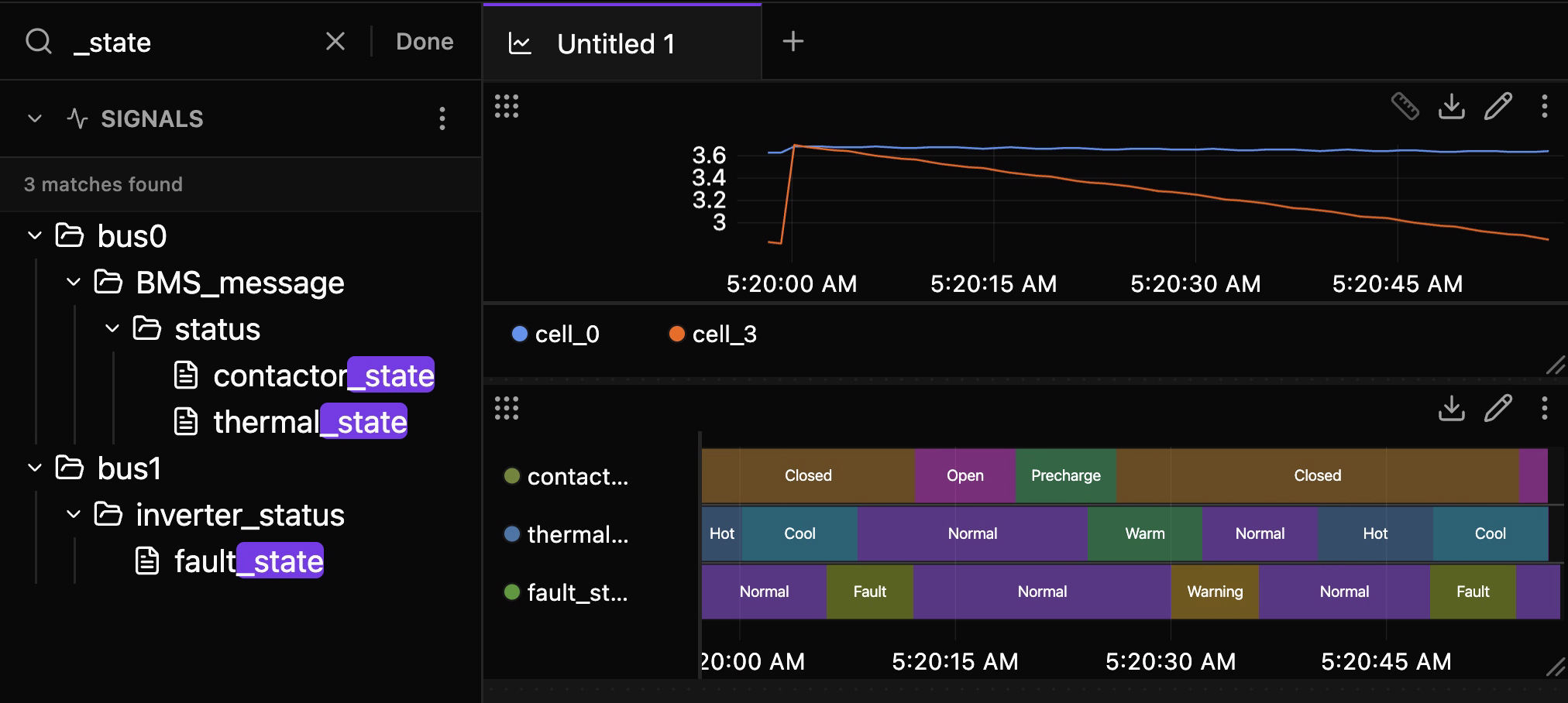Download the top chart data

(1451, 106)
